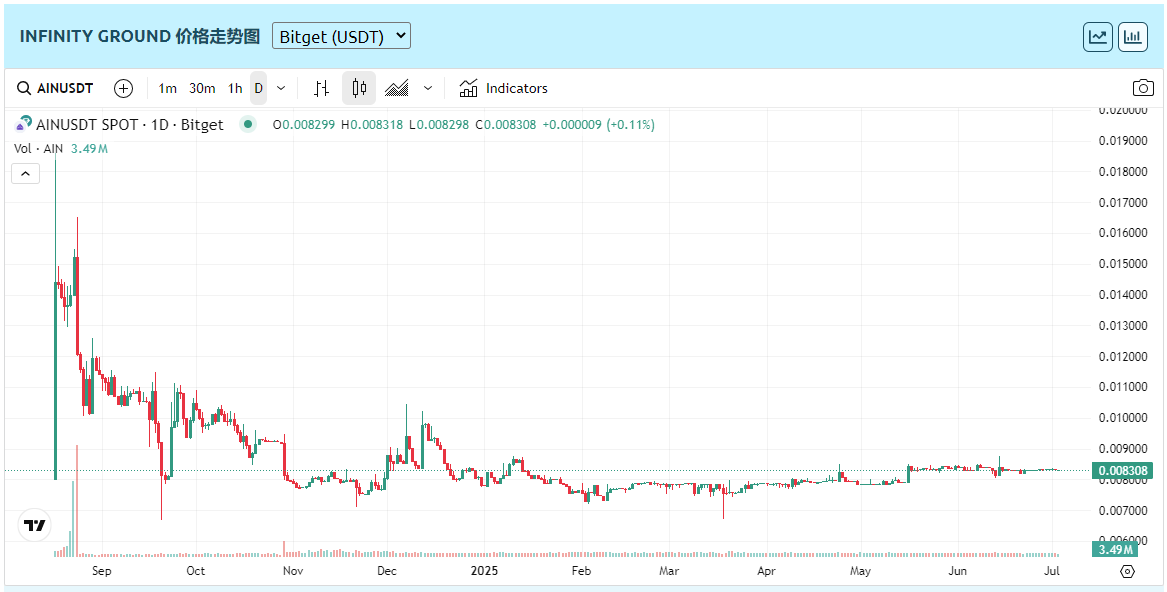
Task: Click the Nov label on time axis
Action: coord(293,571)
